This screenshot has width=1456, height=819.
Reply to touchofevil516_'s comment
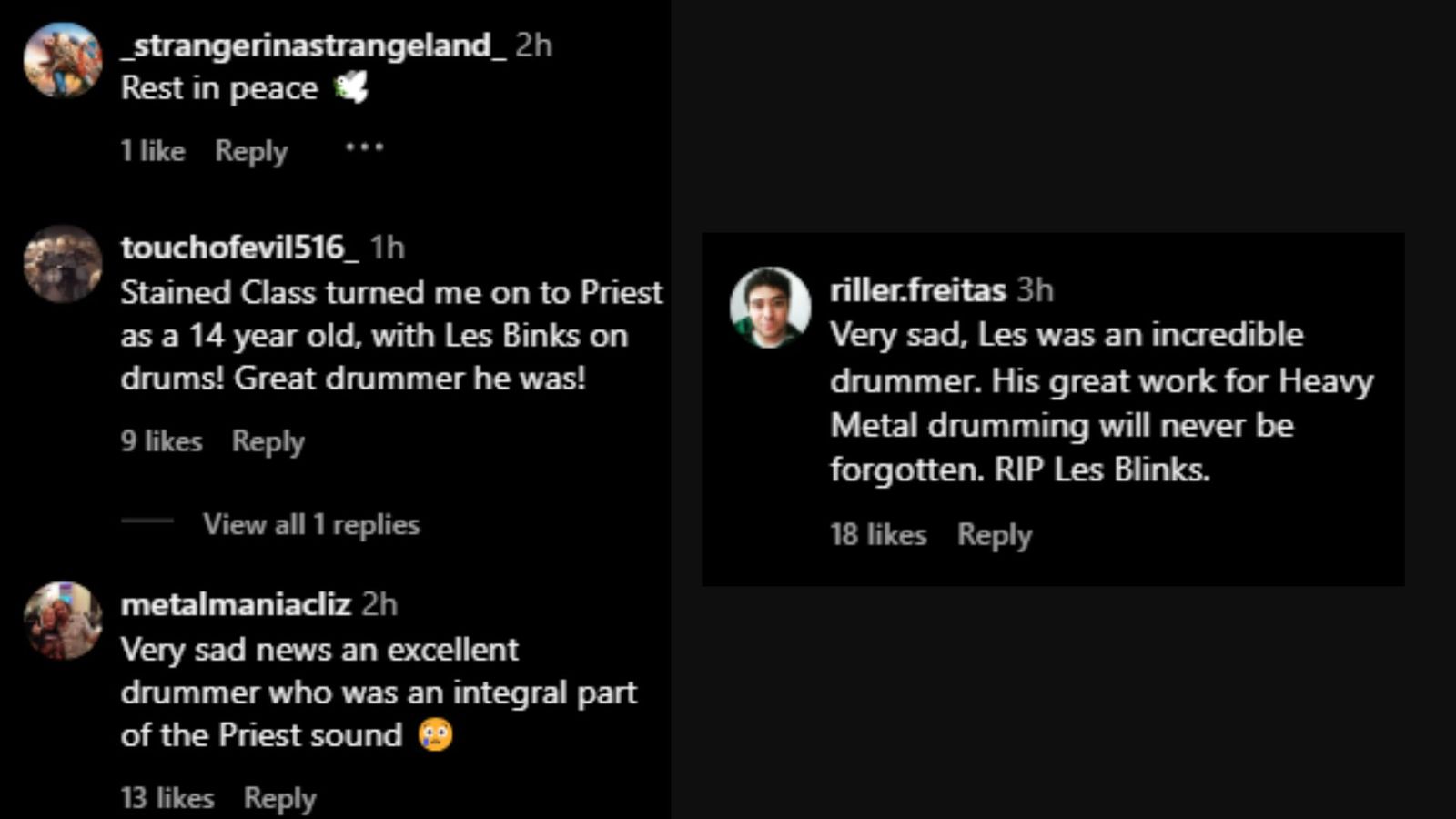[268, 441]
